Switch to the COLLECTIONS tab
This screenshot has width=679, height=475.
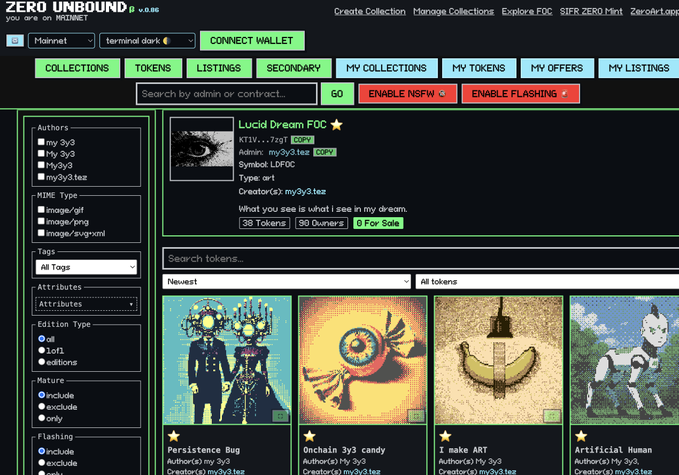click(x=77, y=68)
